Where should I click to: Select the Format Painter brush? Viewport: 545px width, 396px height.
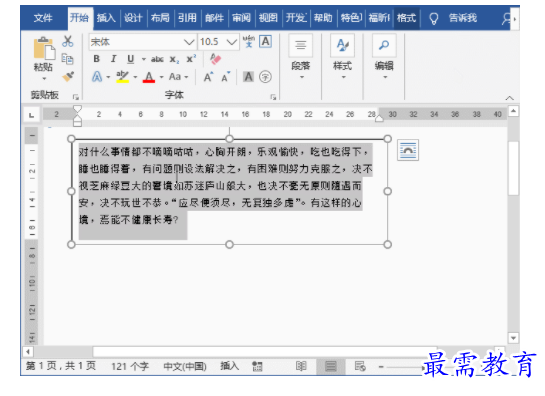click(x=68, y=76)
